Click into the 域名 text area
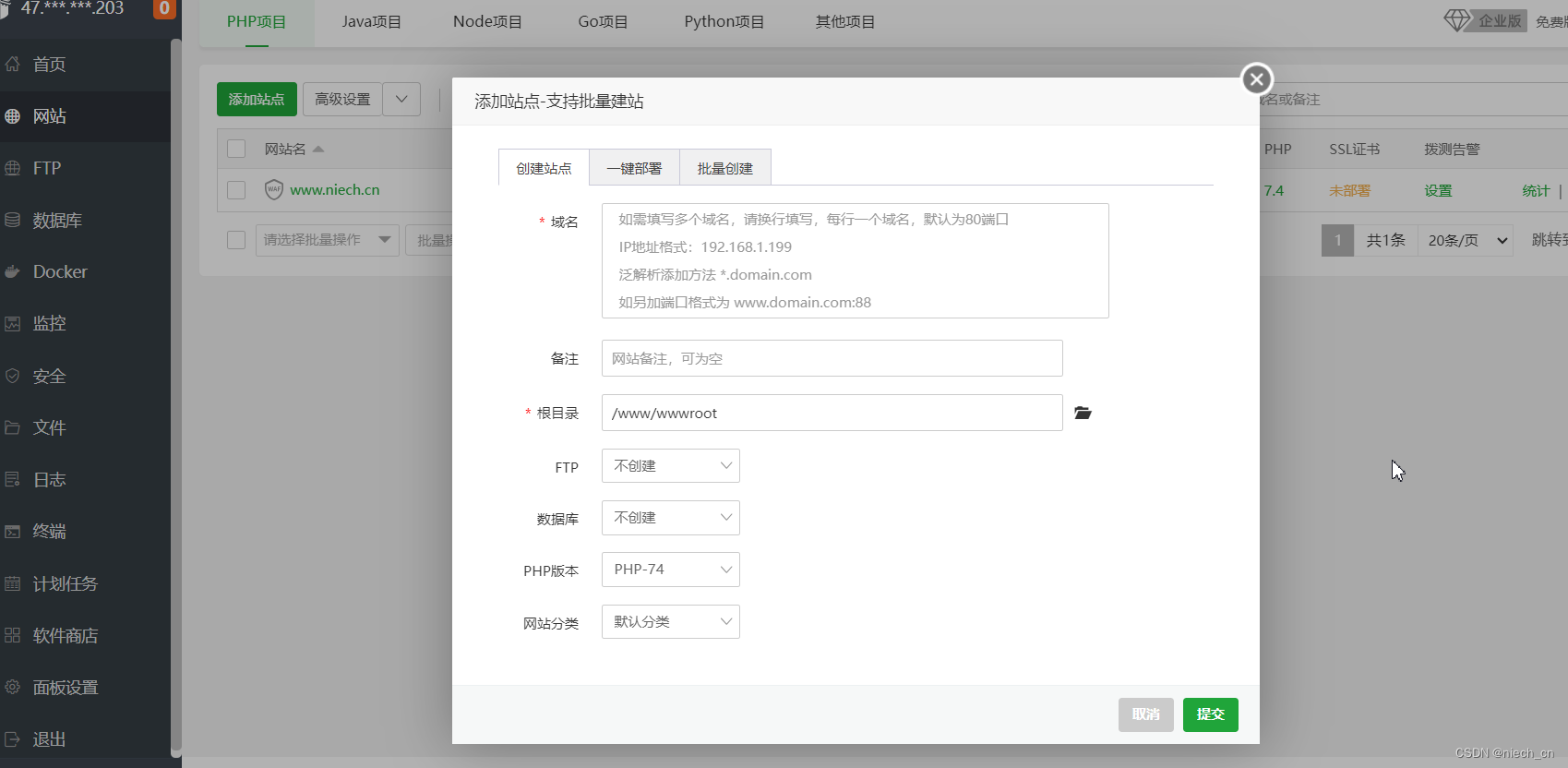The height and width of the screenshot is (768, 1568). pyautogui.click(x=856, y=261)
